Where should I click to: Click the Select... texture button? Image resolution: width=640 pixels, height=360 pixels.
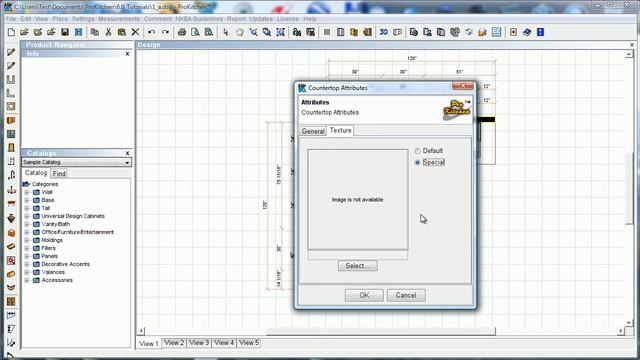click(358, 266)
